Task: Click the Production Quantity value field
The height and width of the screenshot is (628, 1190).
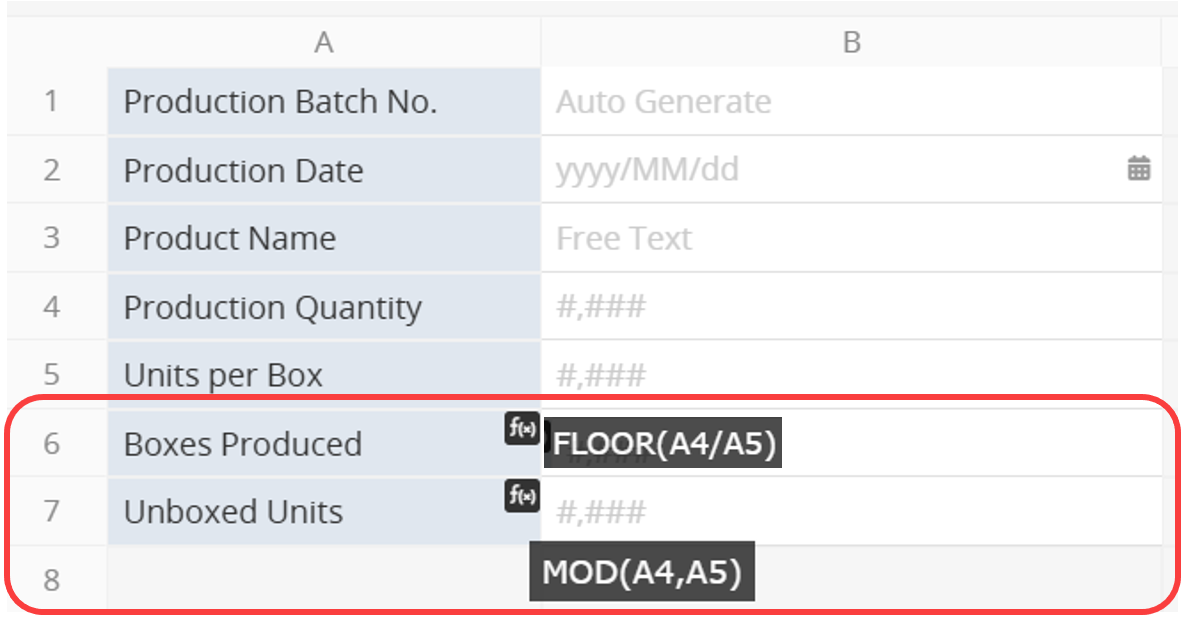Action: point(850,306)
